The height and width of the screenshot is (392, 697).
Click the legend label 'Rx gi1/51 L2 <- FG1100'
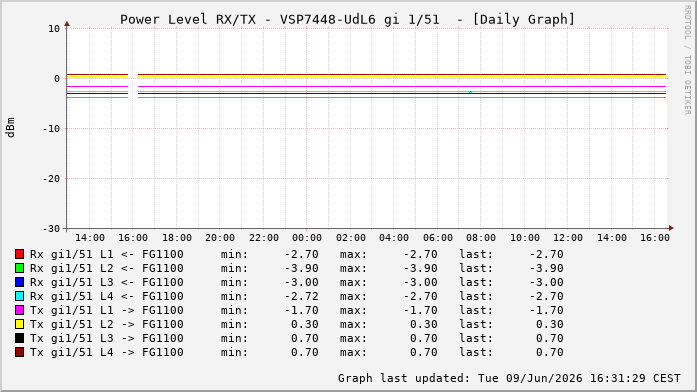pos(107,268)
